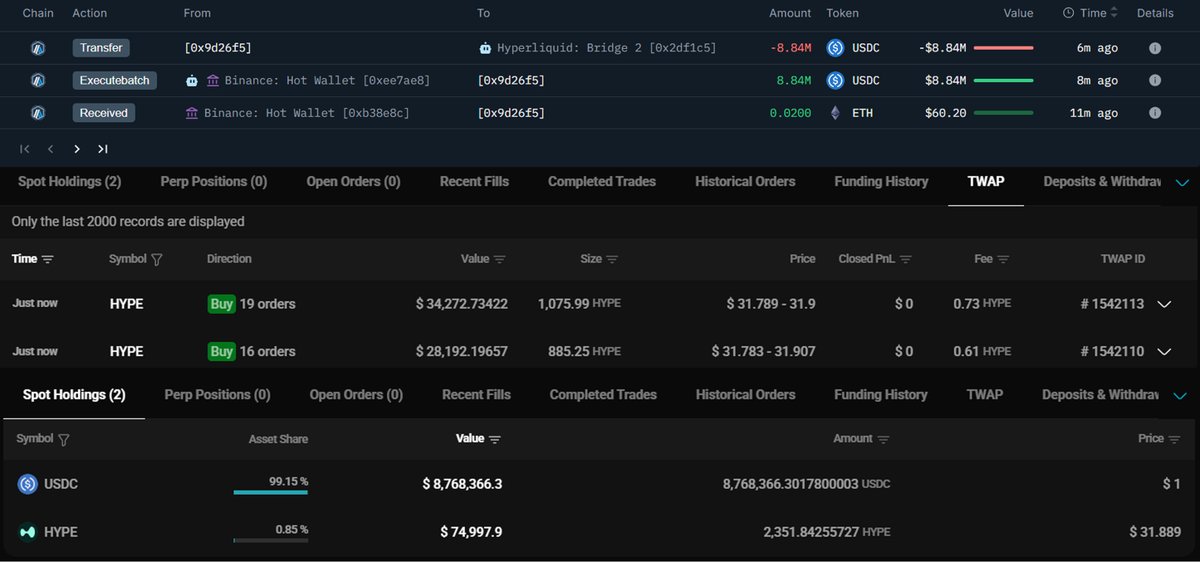Open the tab overflow chevron beside Deposits
This screenshot has height=562, width=1200.
pyautogui.click(x=1182, y=183)
